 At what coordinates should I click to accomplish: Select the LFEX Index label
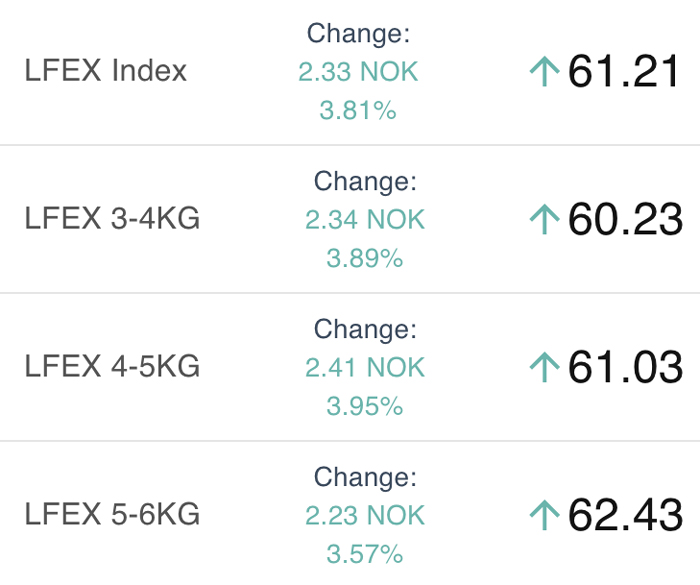(105, 71)
